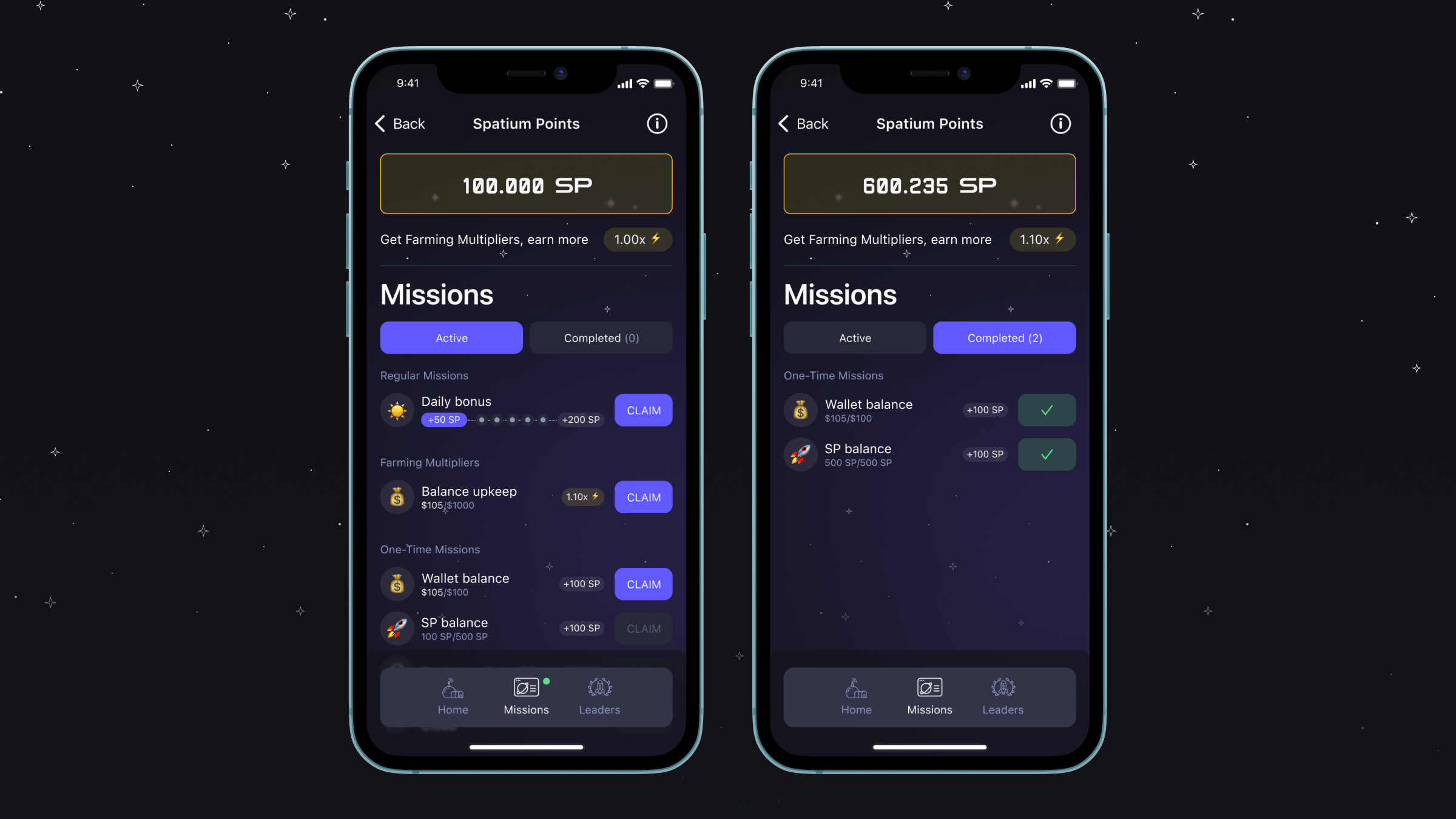Tap the info circle icon top right
The image size is (1456, 819).
point(657,123)
